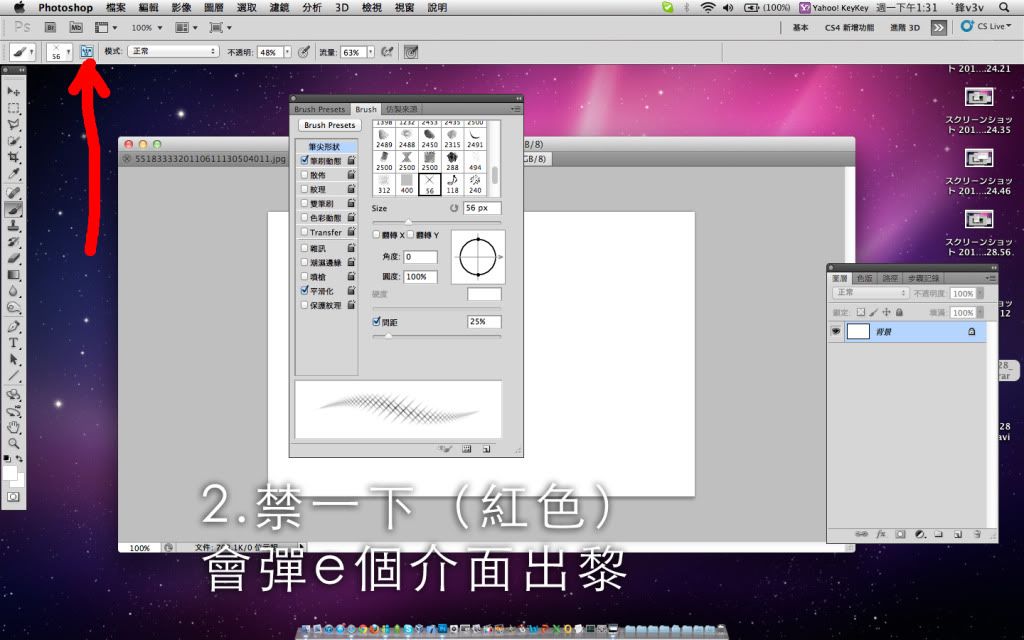Click the layer style fx icon
The width and height of the screenshot is (1024, 640).
[881, 535]
